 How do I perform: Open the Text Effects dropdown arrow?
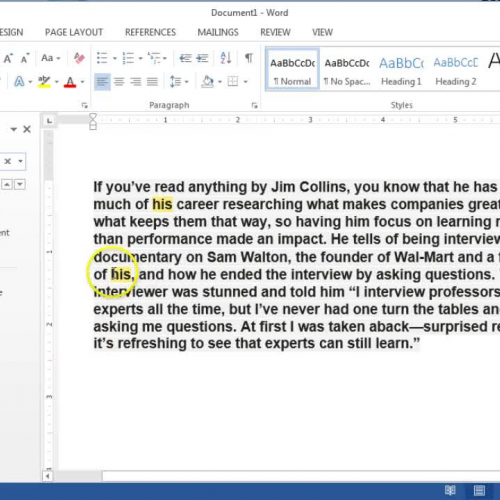pyautogui.click(x=30, y=82)
